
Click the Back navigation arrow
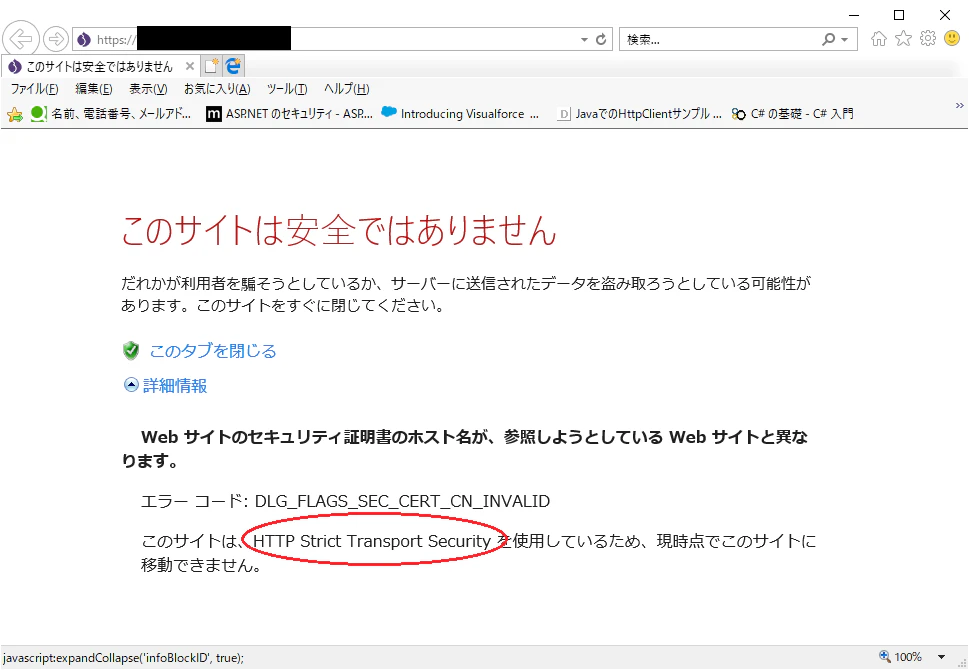tap(21, 38)
